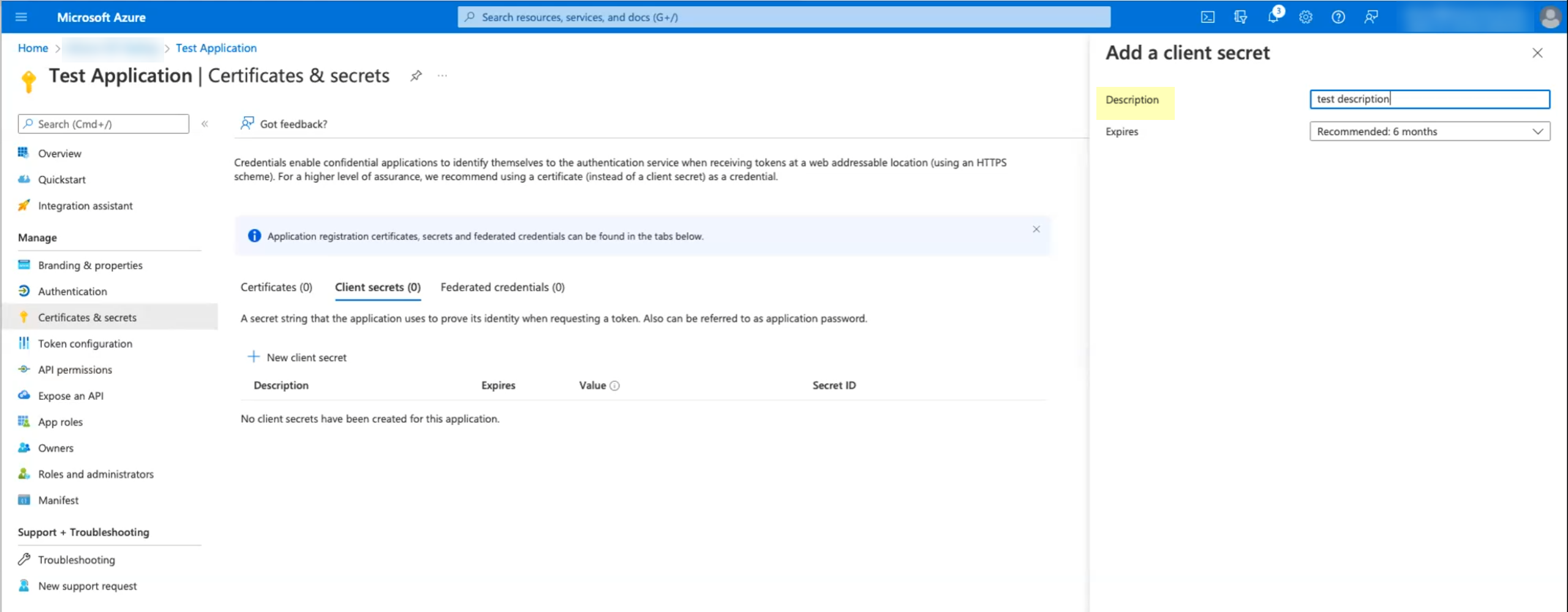
Task: Close the Add a client secret panel
Action: point(1537,53)
